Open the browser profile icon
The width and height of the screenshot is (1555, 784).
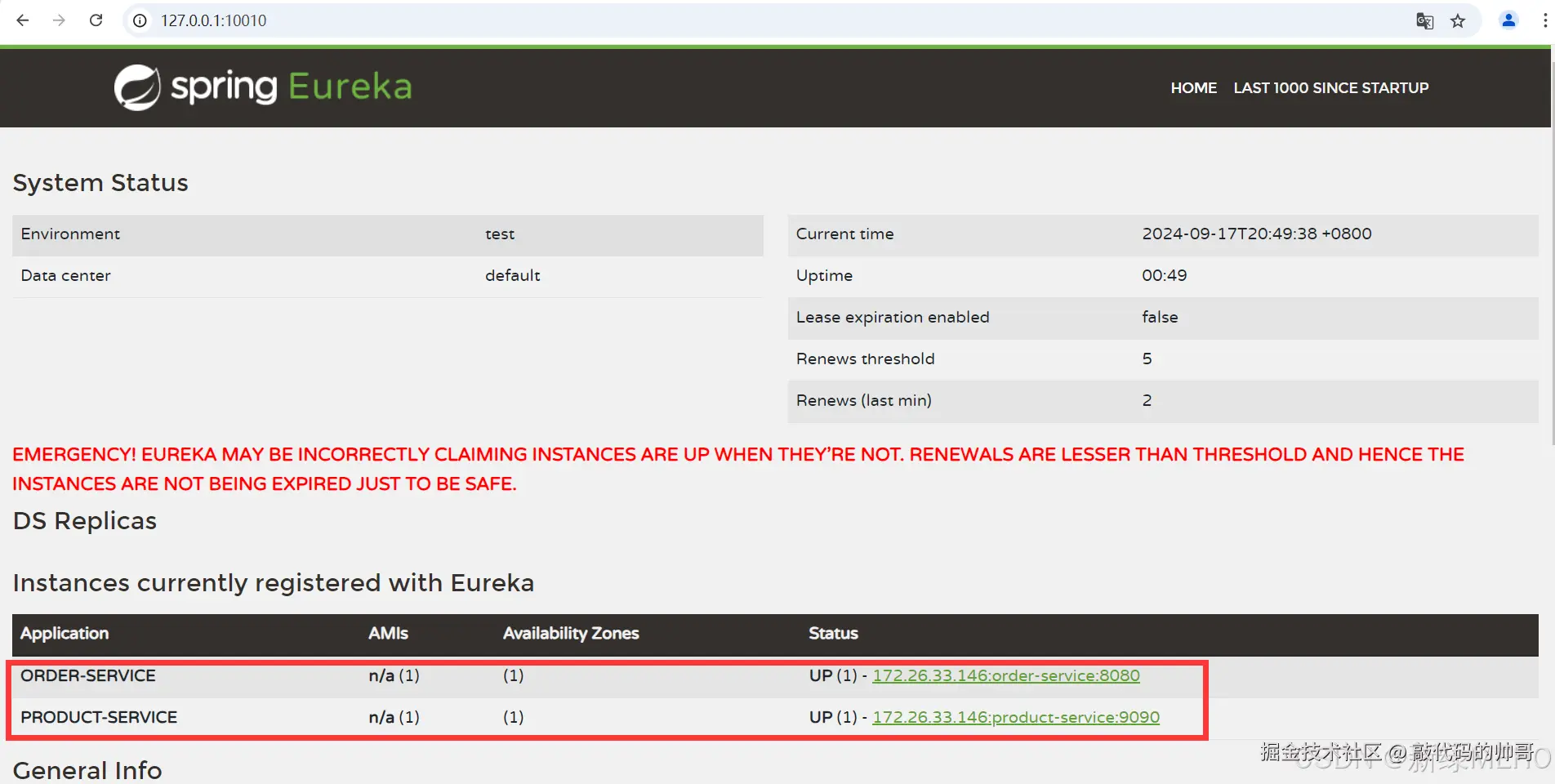click(x=1508, y=20)
